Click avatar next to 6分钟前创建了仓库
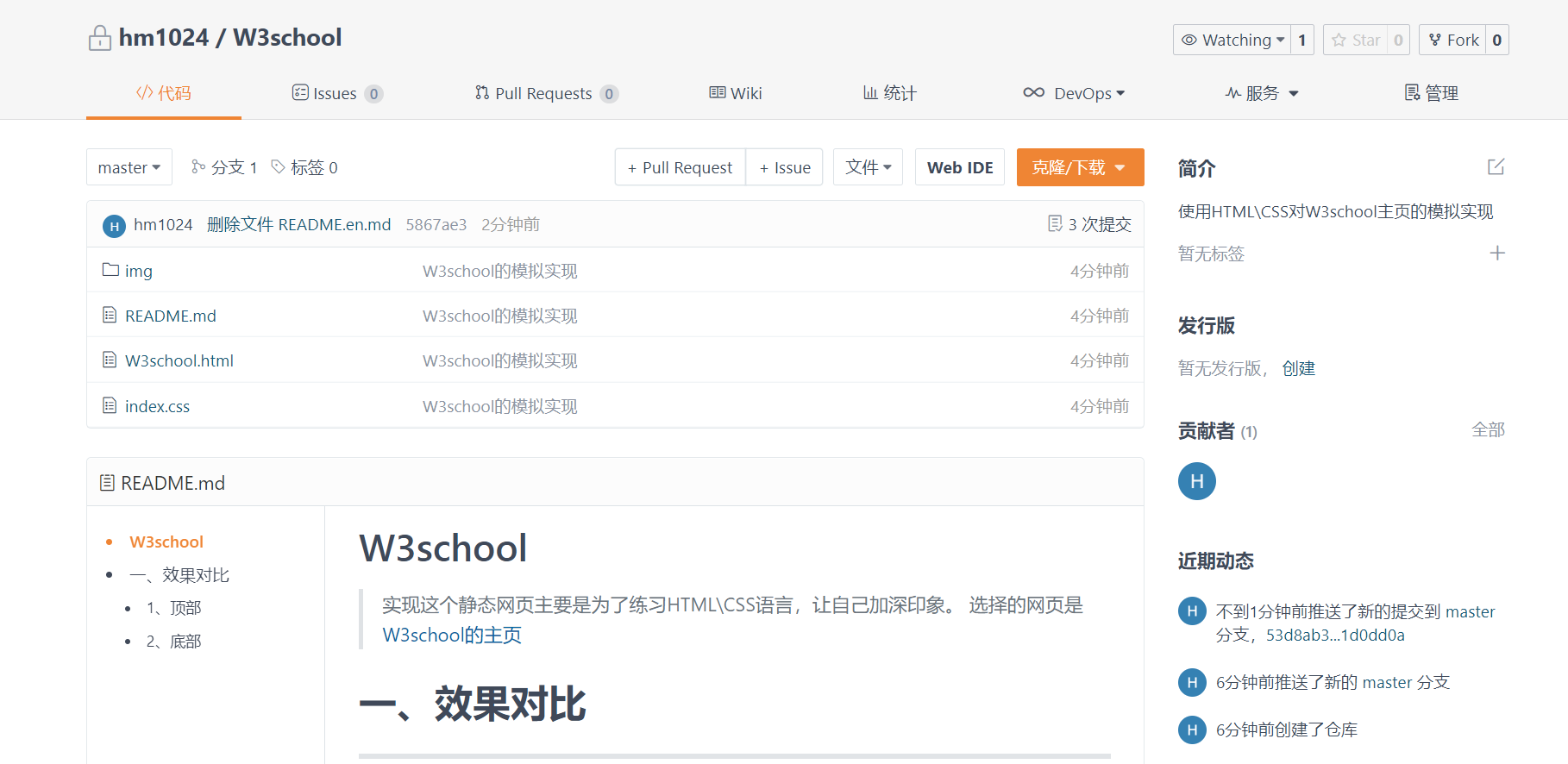The width and height of the screenshot is (1568, 764). (1192, 730)
